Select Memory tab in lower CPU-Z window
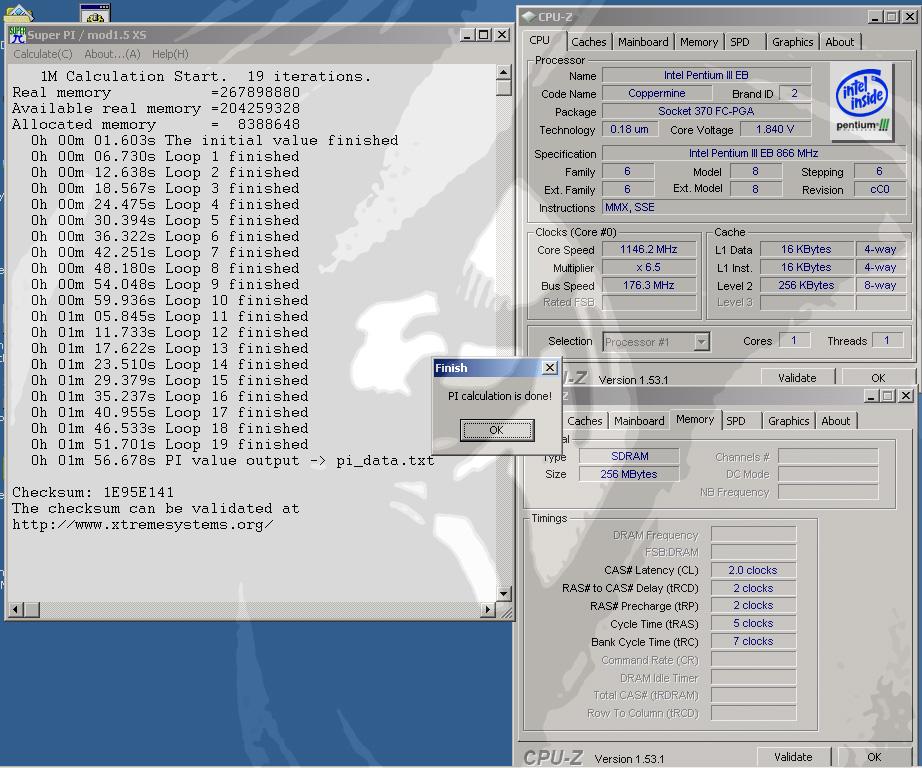922x768 pixels. point(695,419)
